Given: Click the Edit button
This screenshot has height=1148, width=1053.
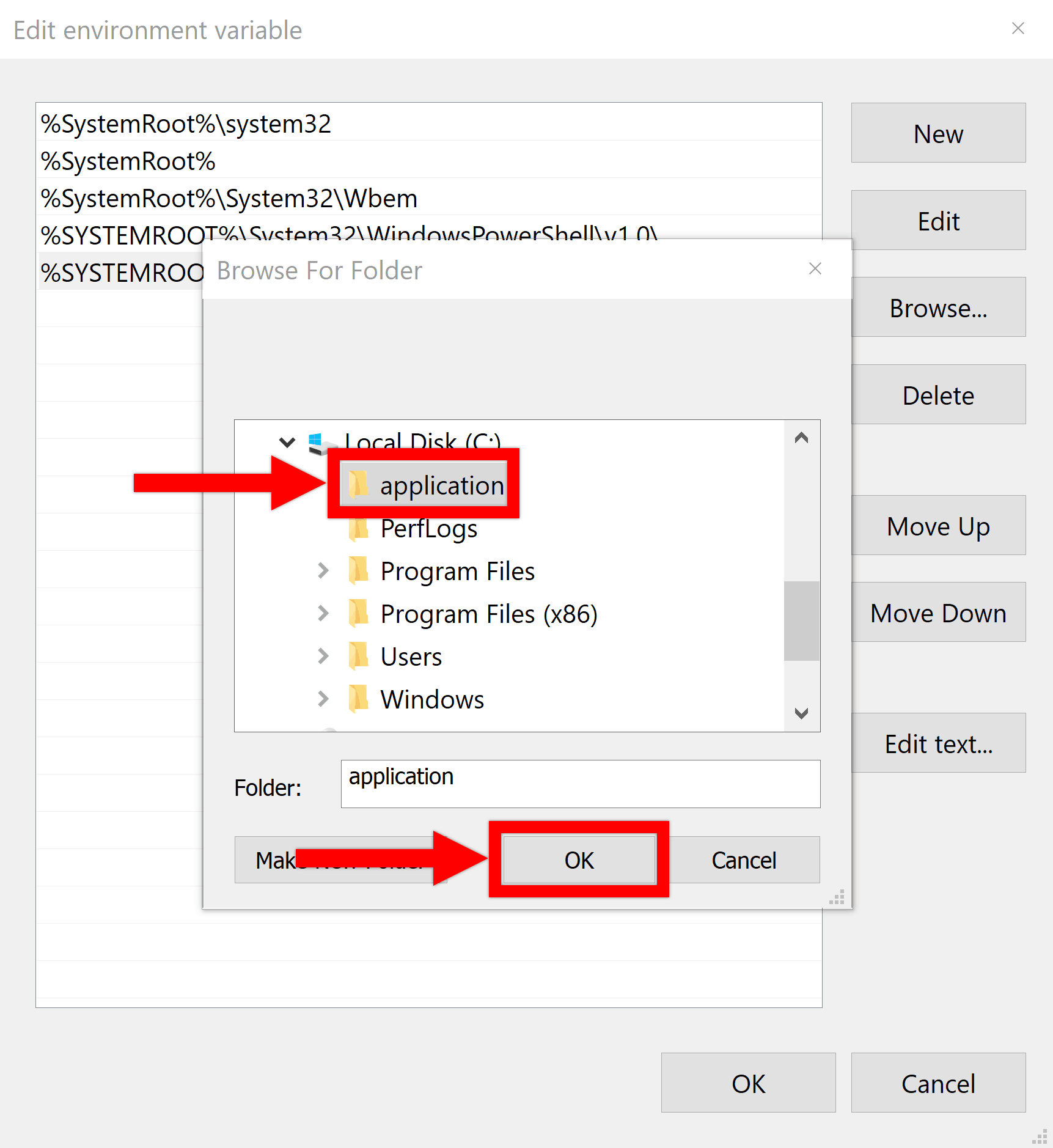Looking at the screenshot, I should (937, 221).
